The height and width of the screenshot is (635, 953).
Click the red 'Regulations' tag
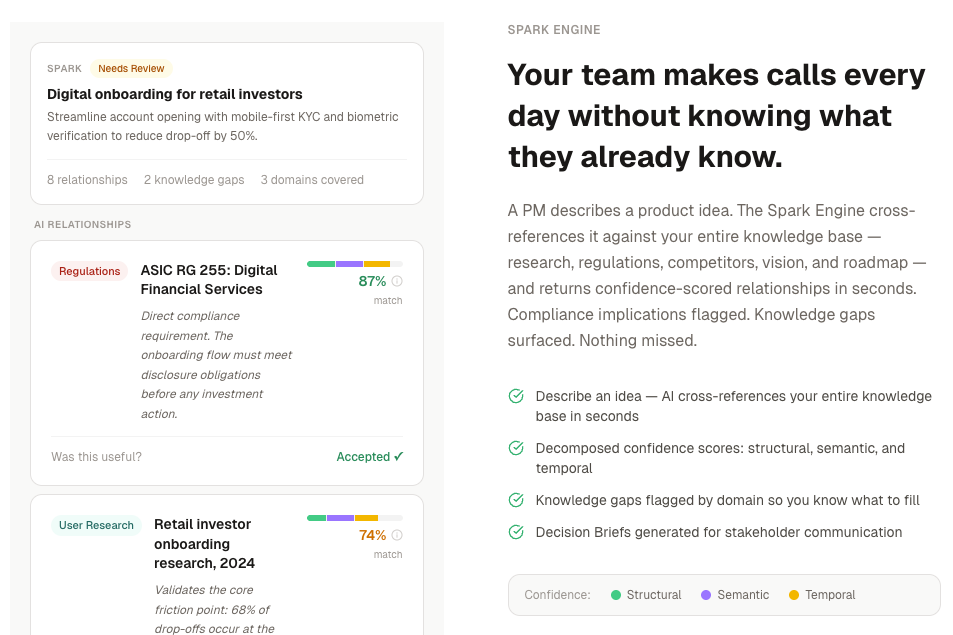(x=89, y=271)
